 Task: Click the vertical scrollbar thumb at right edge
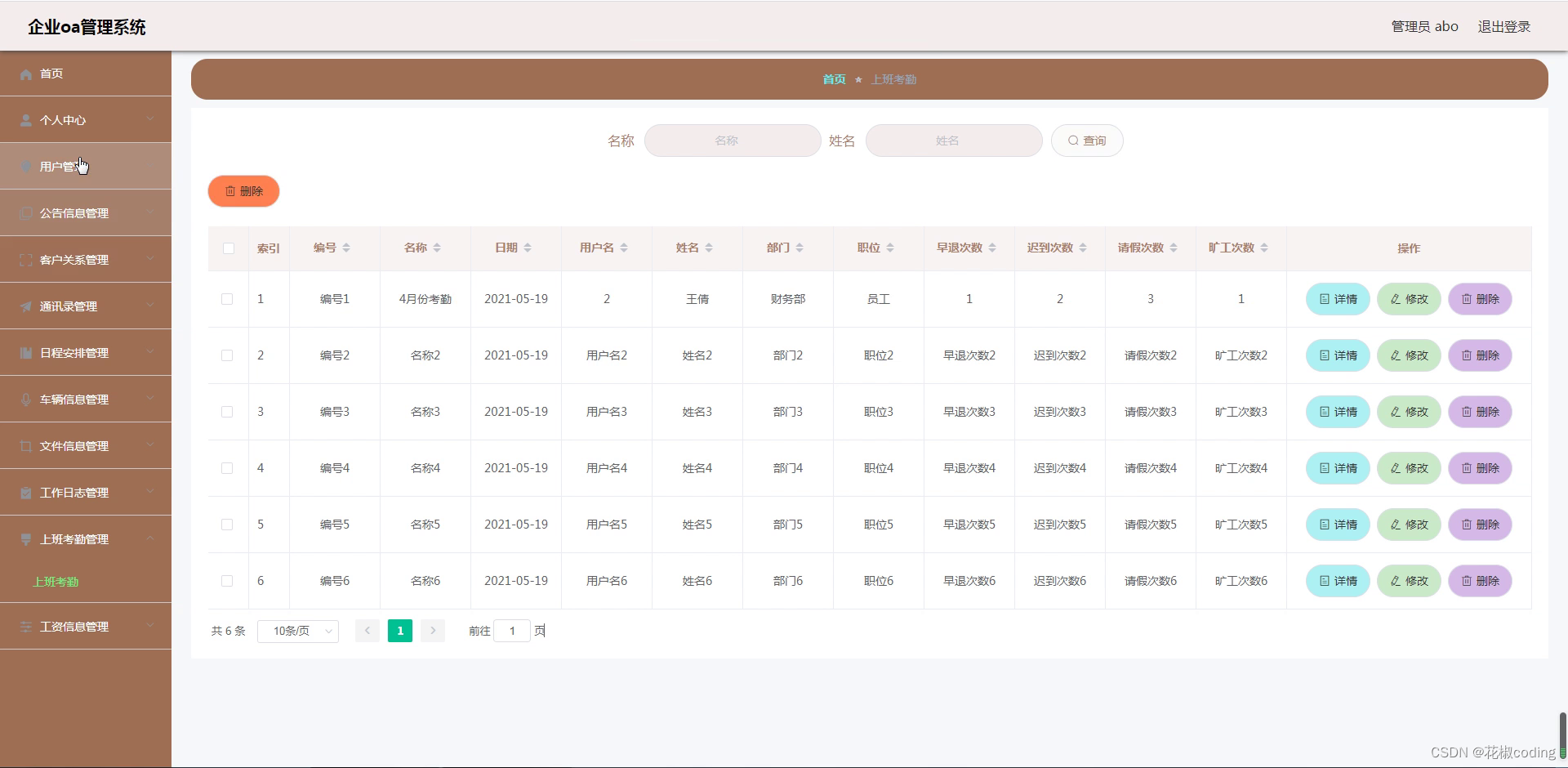[1563, 735]
